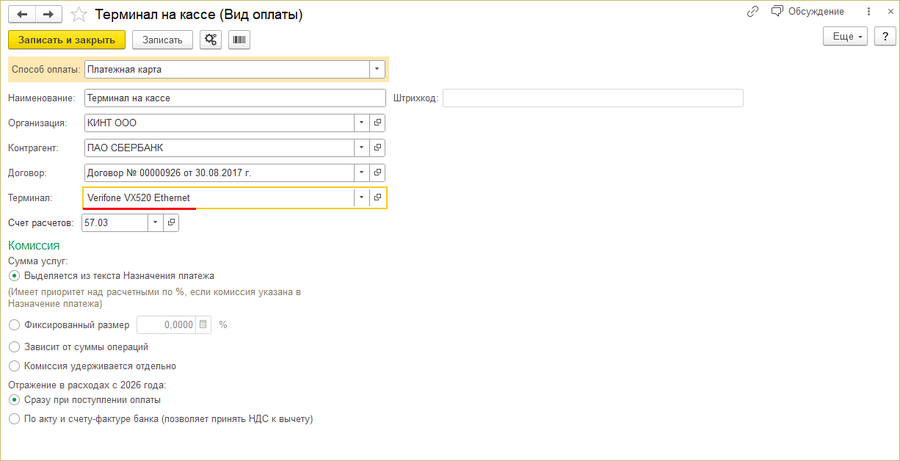Click the barcode icon in toolbar
900x461 pixels.
[x=239, y=40]
